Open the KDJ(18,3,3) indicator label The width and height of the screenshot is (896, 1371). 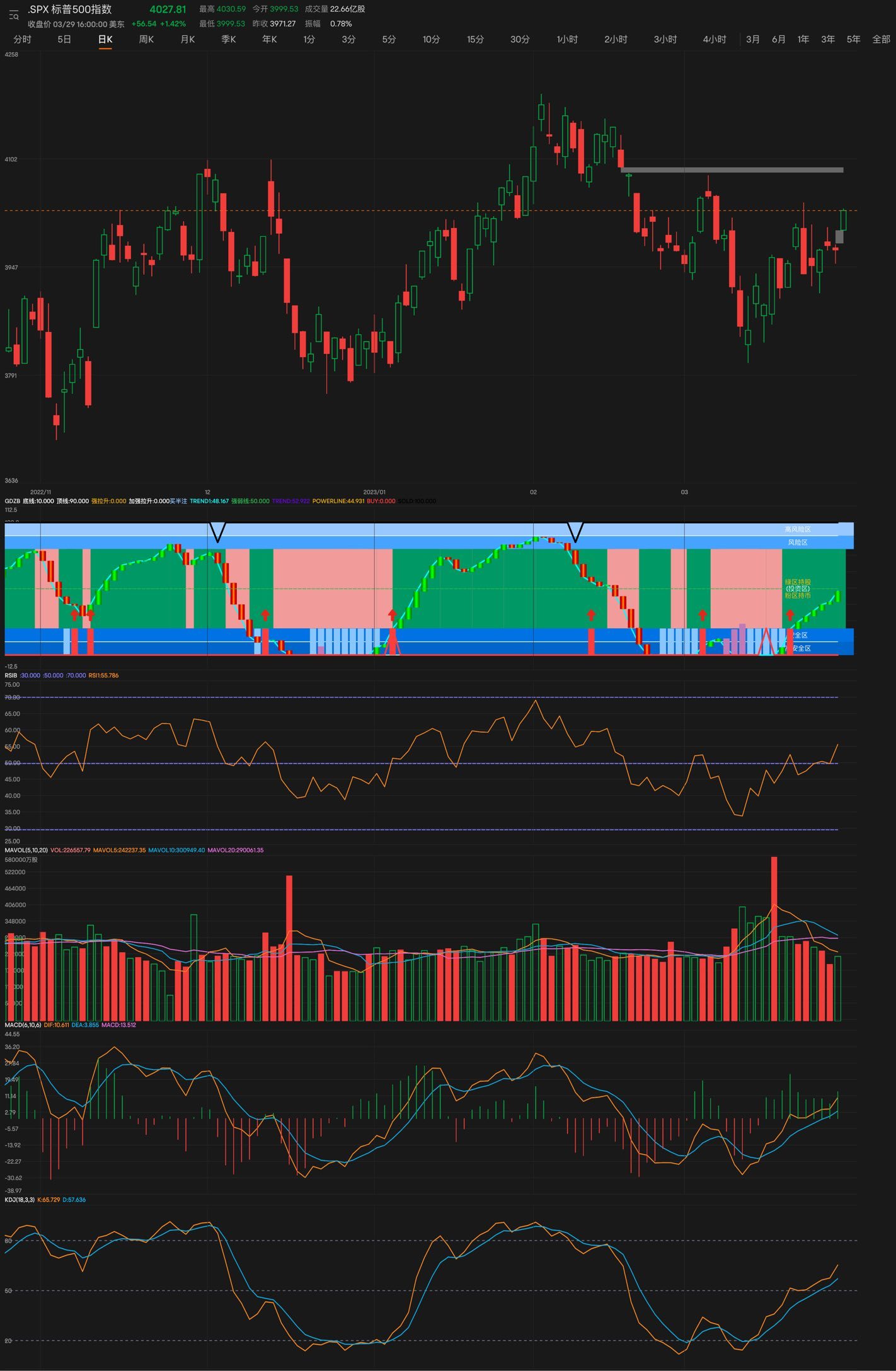click(x=20, y=1200)
